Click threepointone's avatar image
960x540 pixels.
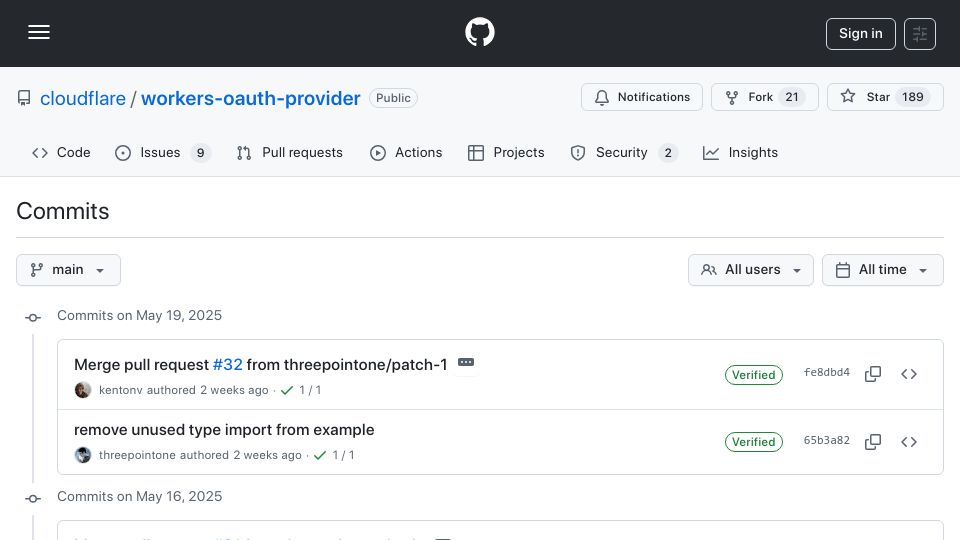[83, 455]
